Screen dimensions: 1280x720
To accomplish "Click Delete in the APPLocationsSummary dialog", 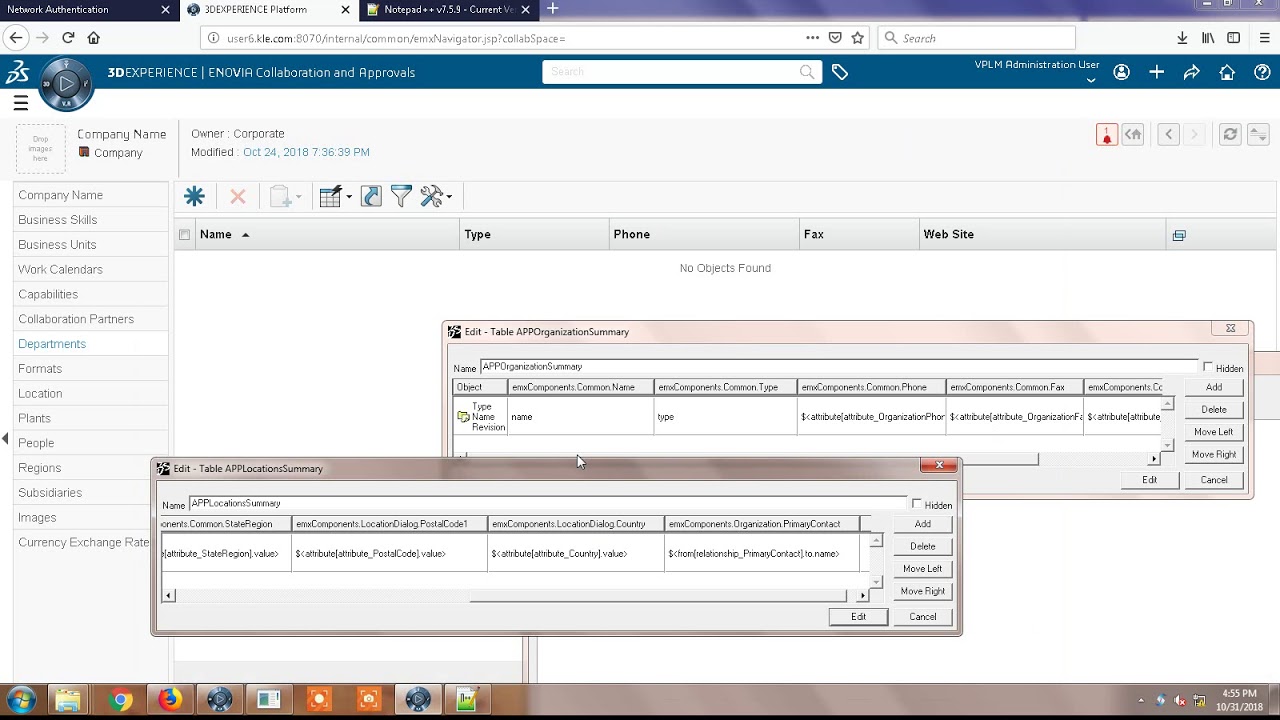I will pyautogui.click(x=922, y=546).
